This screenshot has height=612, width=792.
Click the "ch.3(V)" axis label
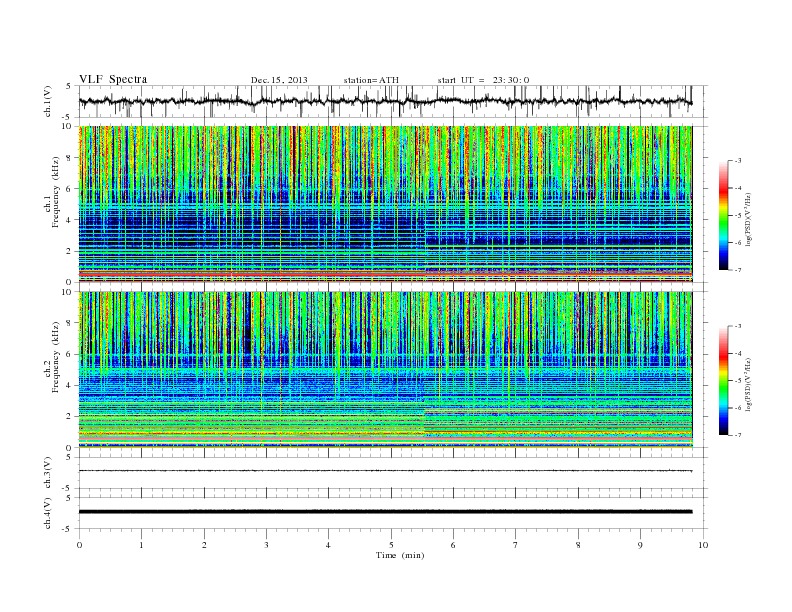(47, 473)
